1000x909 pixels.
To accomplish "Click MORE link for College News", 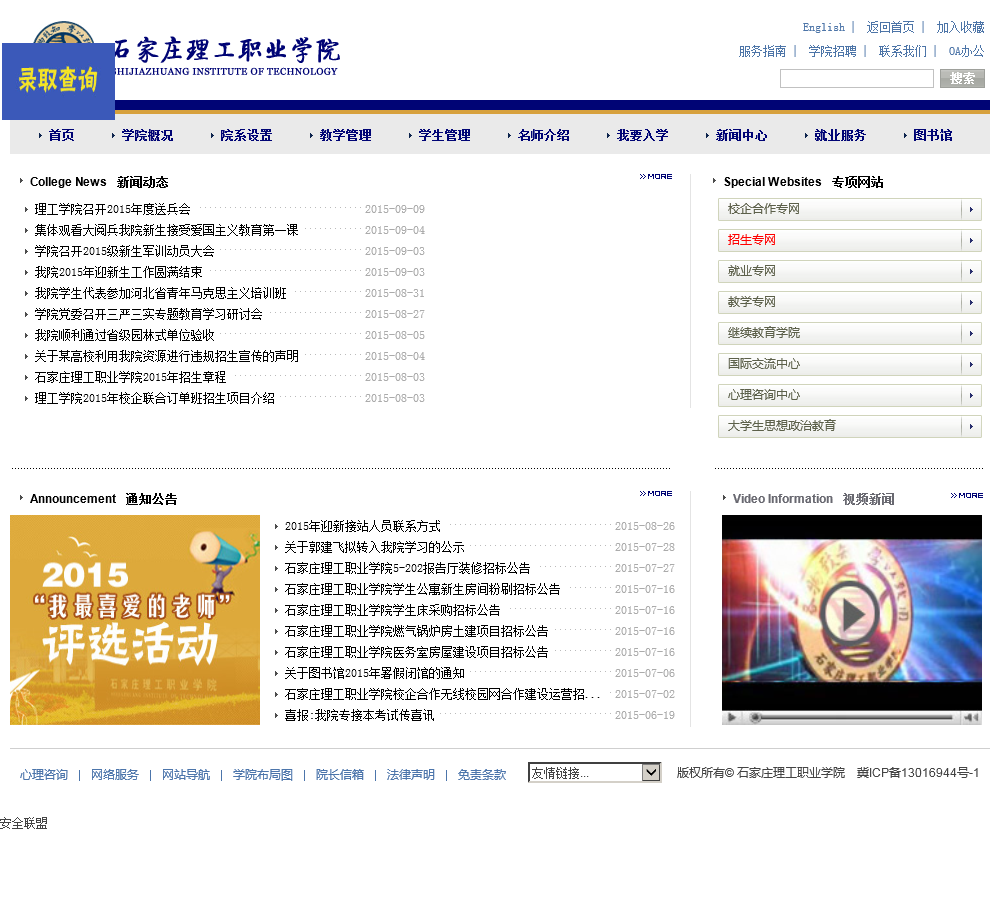I will click(x=656, y=177).
